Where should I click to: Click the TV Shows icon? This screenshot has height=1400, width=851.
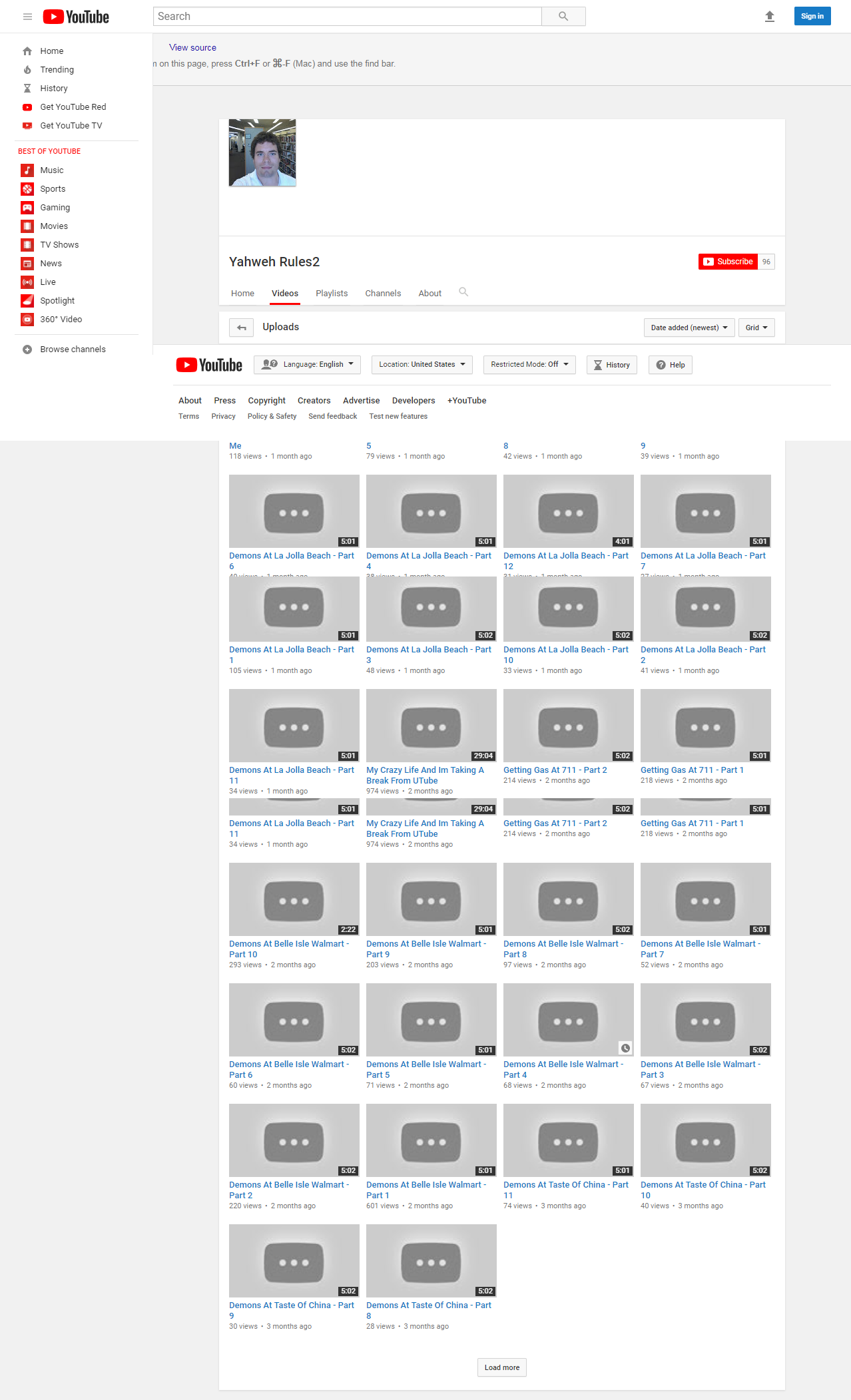click(x=27, y=245)
